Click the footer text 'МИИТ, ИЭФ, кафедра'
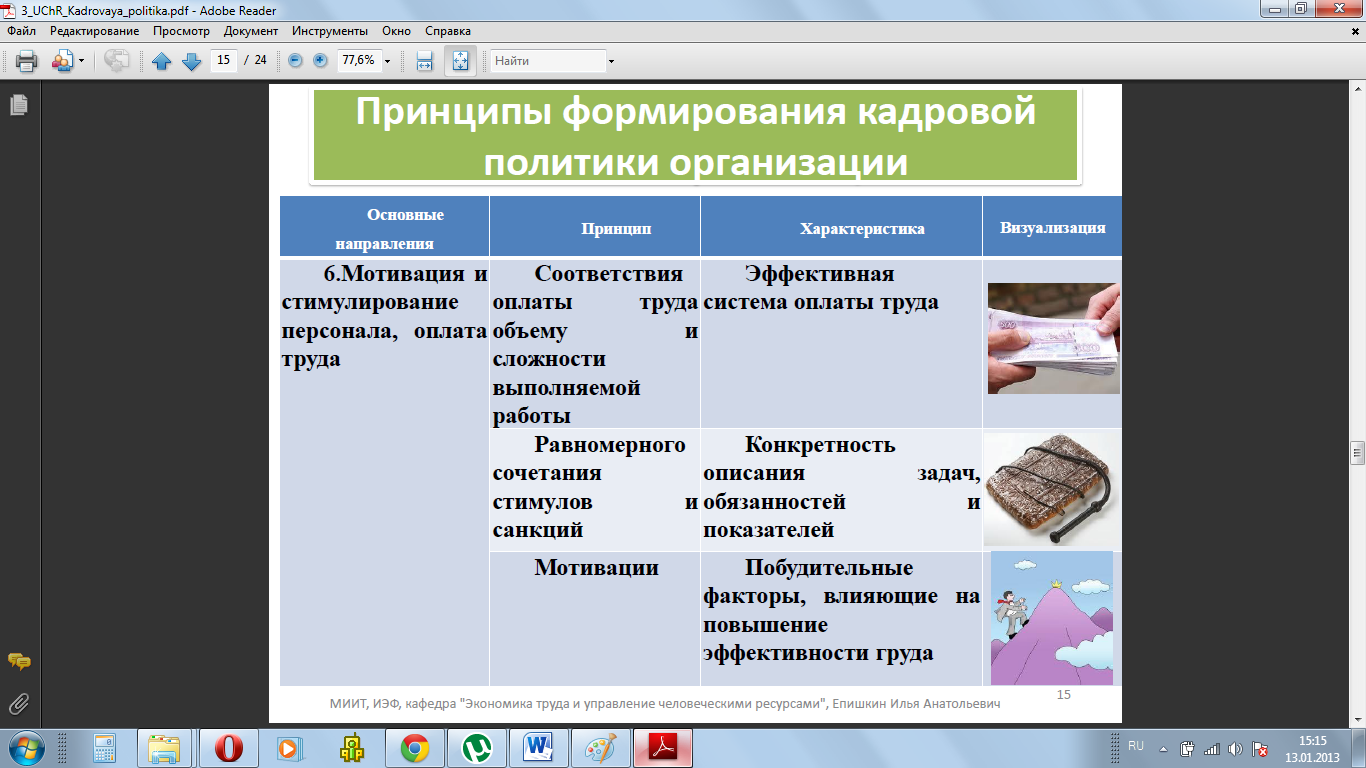 pos(393,704)
